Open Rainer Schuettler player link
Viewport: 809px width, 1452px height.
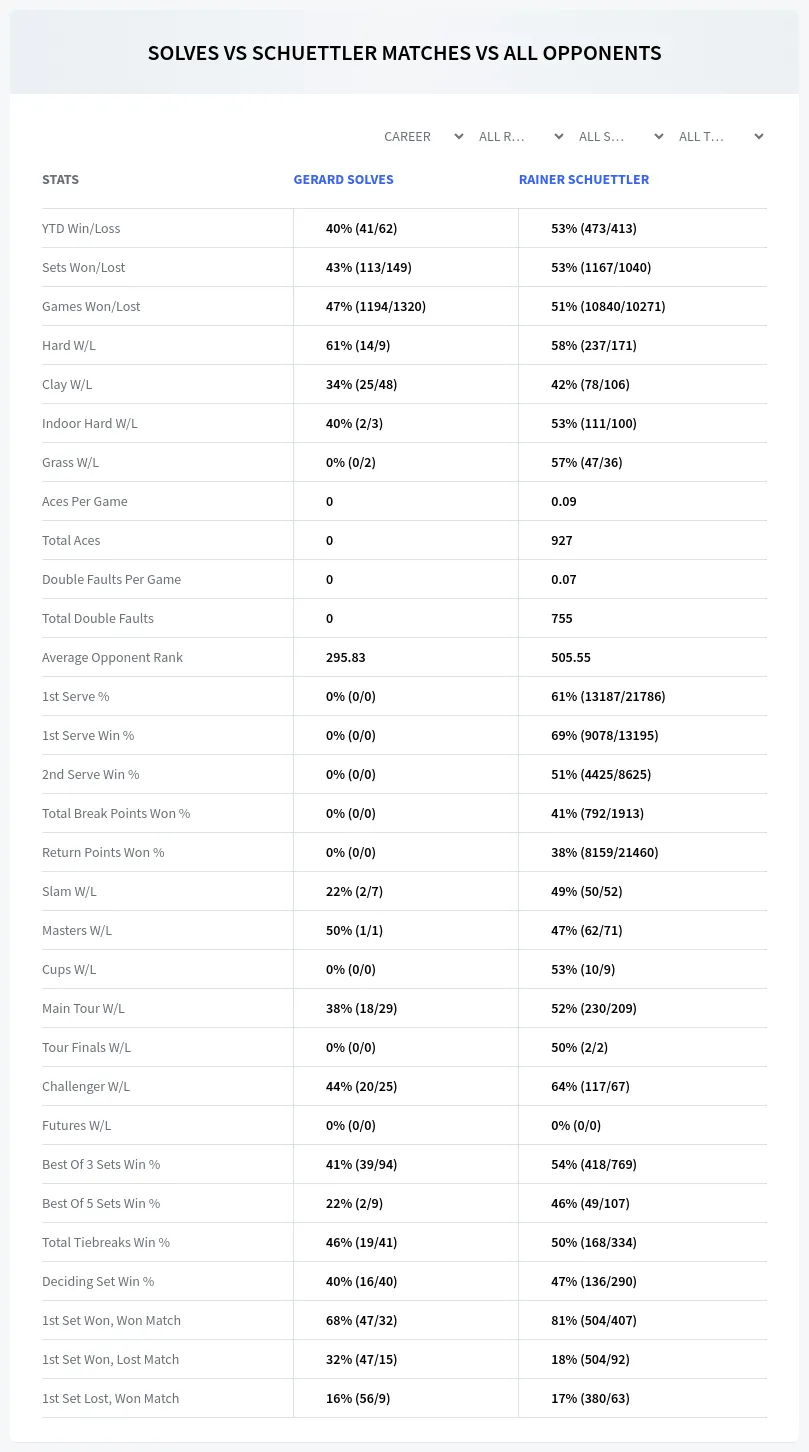(x=584, y=180)
